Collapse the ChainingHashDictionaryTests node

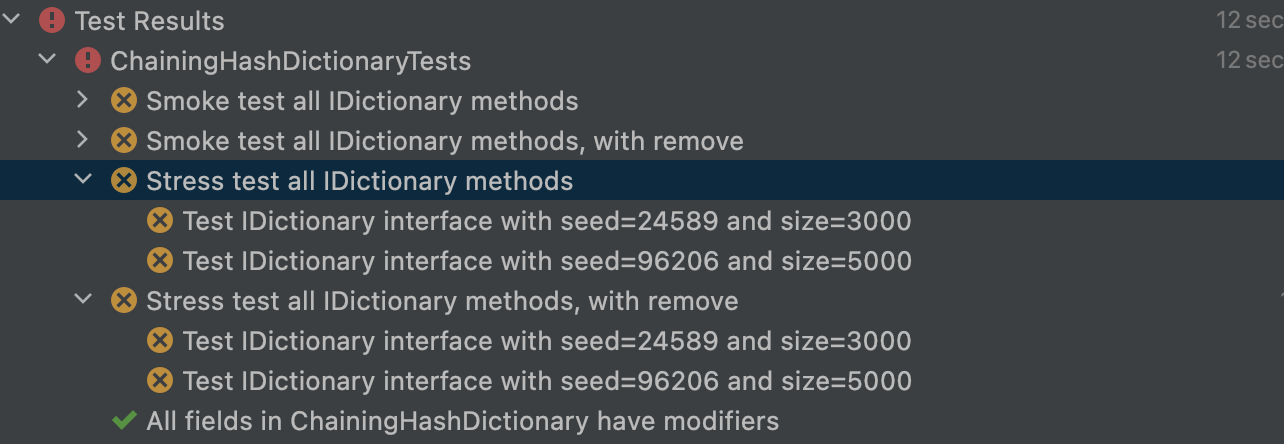(47, 61)
